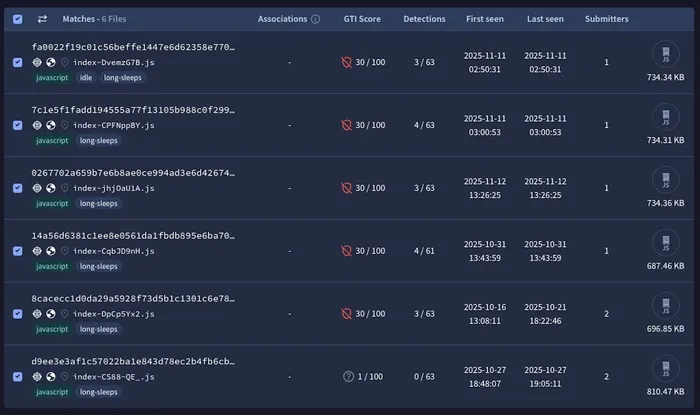Screen dimensions: 700x415
Task: Uncheck the index-DpCp5Yx2.js row checkbox
Action: coord(17,314)
